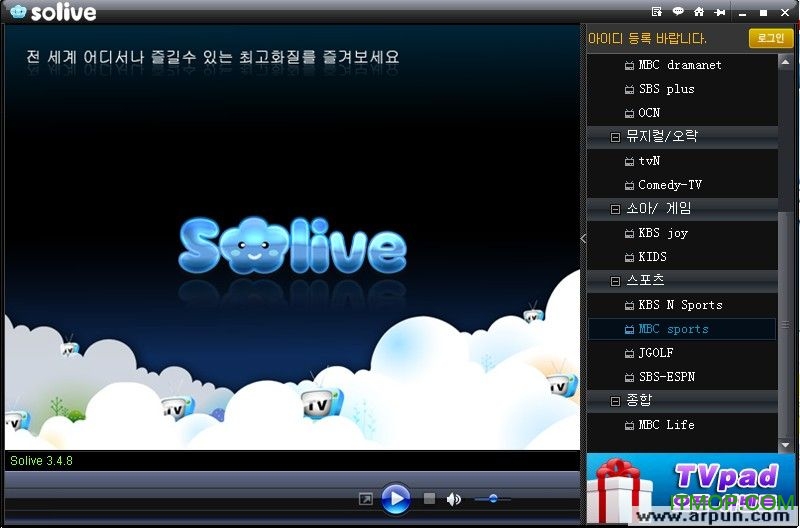Click the TV icon beside MBC Life
Image resolution: width=800 pixels, height=528 pixels.
[x=630, y=425]
